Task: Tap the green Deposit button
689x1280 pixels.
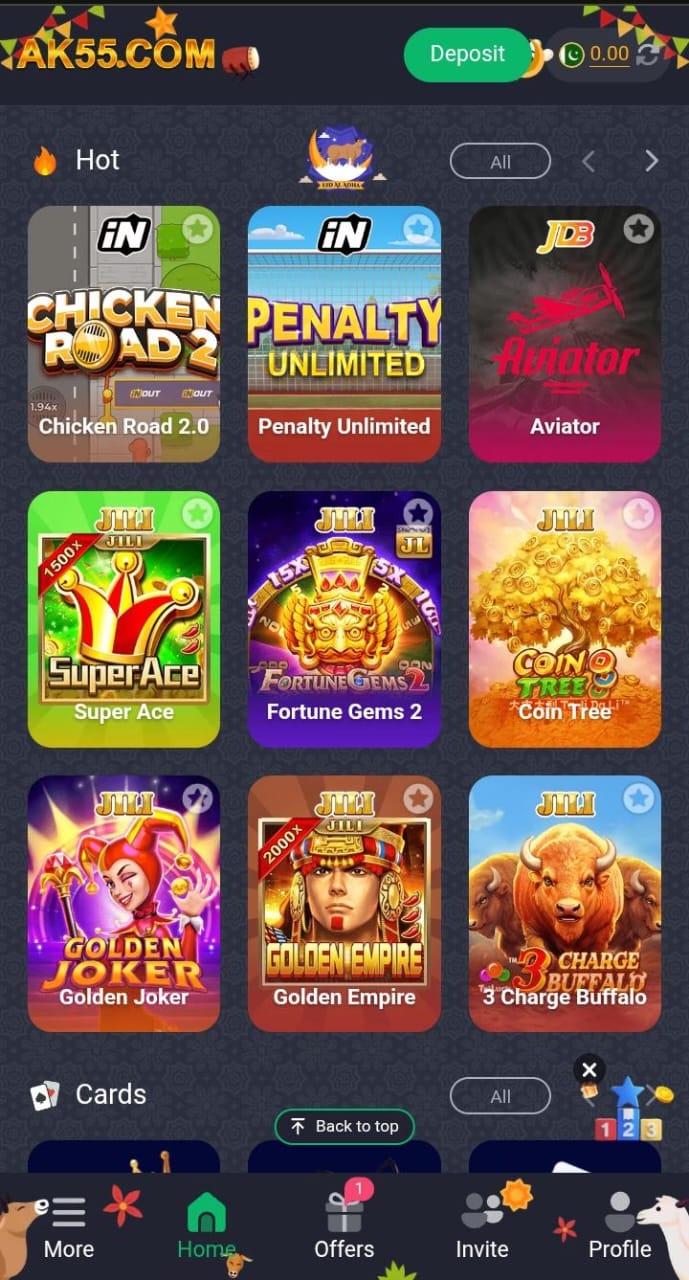Action: click(x=467, y=54)
